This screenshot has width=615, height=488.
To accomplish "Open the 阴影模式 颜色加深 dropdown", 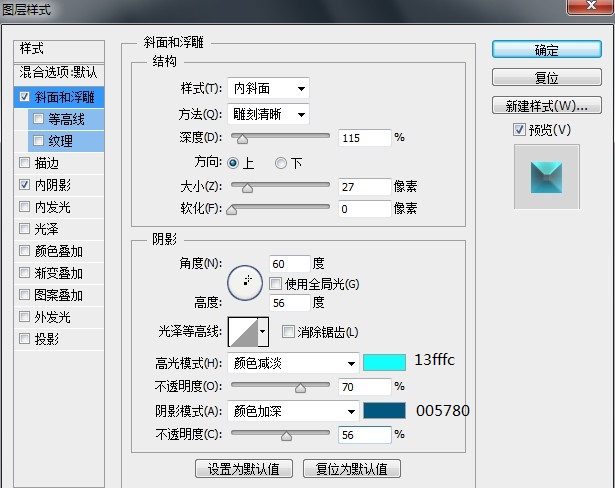I will pyautogui.click(x=293, y=411).
